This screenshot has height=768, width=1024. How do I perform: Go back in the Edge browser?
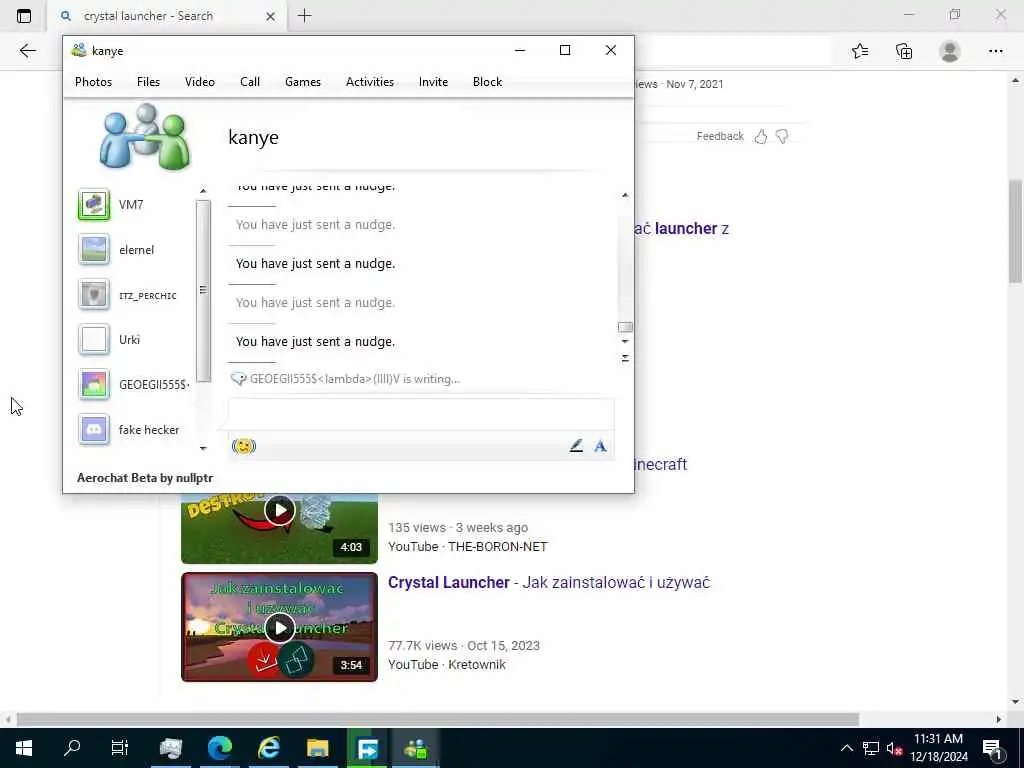(27, 51)
